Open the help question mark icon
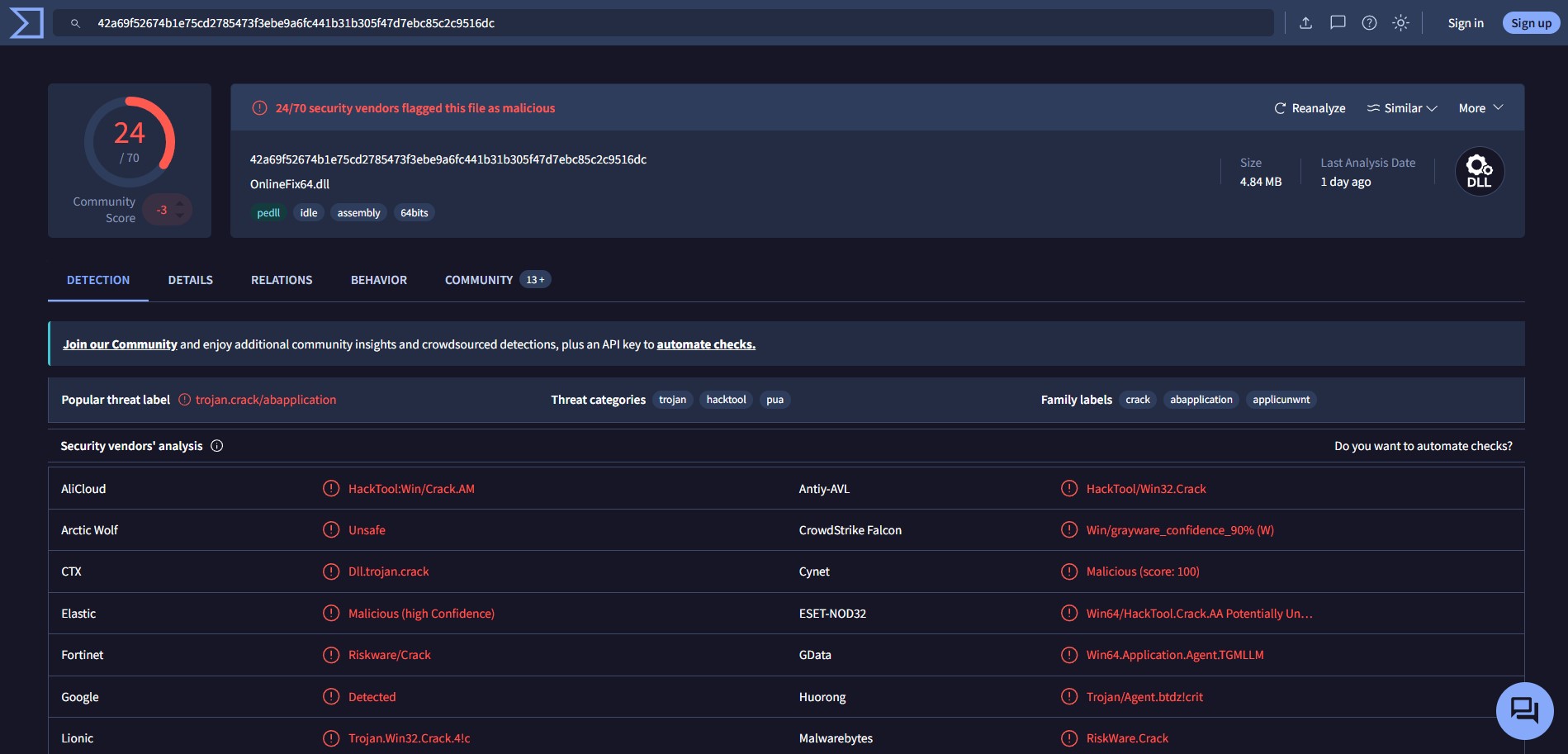 (x=1369, y=23)
